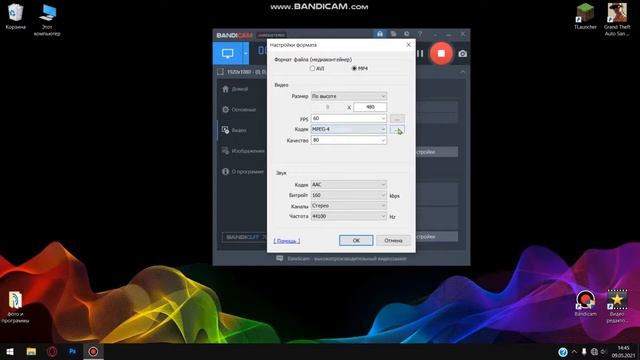
Task: Show hidden tray icons with the chevron
Action: tap(574, 352)
